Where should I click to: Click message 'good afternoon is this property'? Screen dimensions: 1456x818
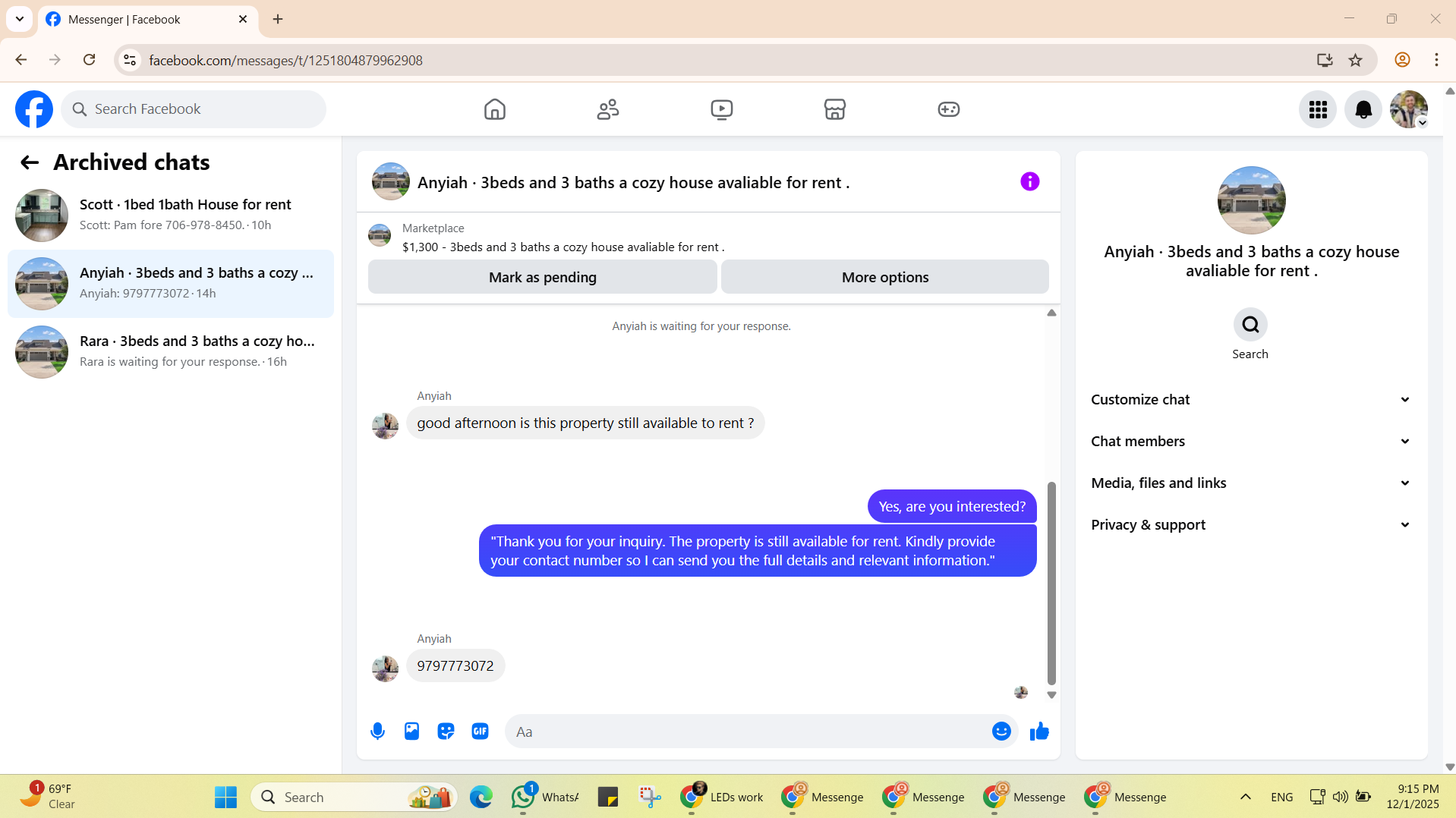coord(585,423)
